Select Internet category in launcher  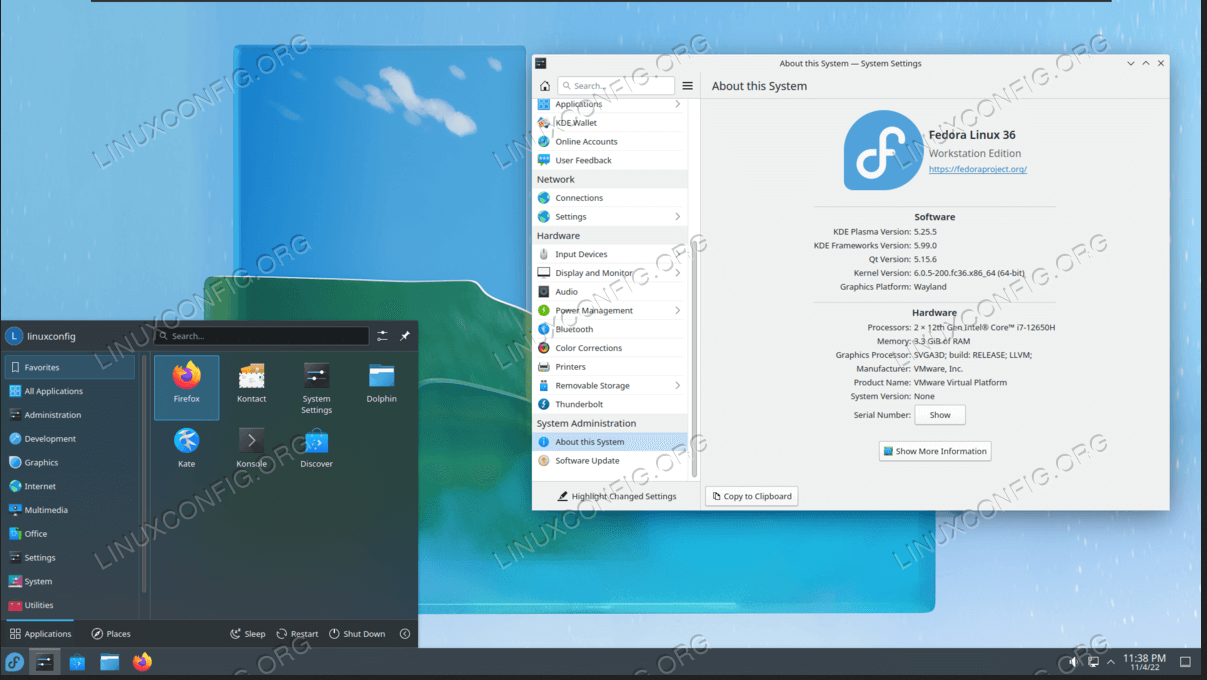tap(69, 486)
